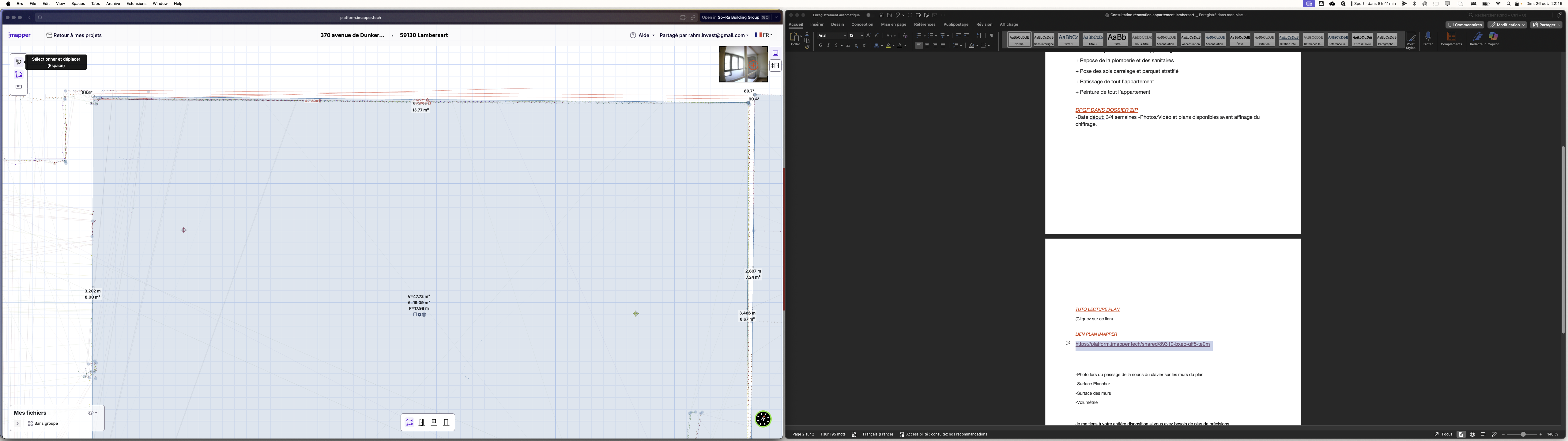The width and height of the screenshot is (1568, 441).
Task: Switch to the Insérer ribbon tab
Action: pyautogui.click(x=817, y=24)
